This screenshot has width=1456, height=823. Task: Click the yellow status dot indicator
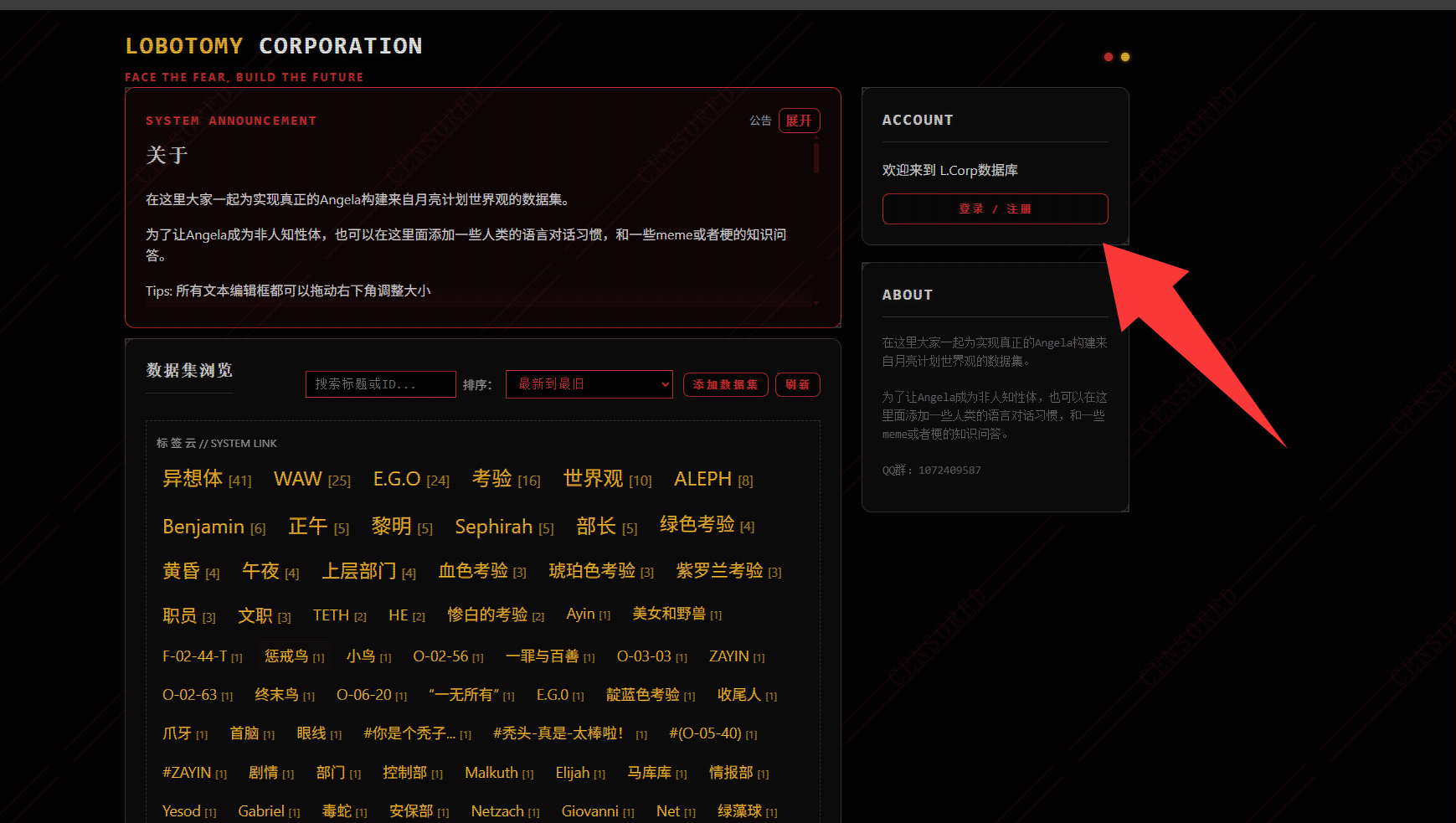tap(1125, 57)
